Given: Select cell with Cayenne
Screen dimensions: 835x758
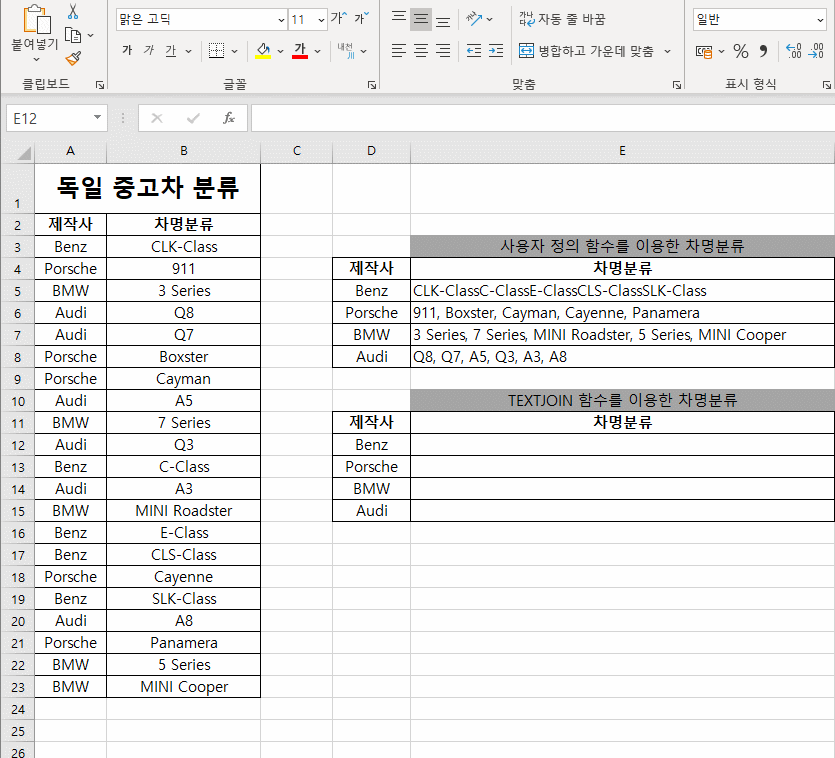Looking at the screenshot, I should click(184, 577).
